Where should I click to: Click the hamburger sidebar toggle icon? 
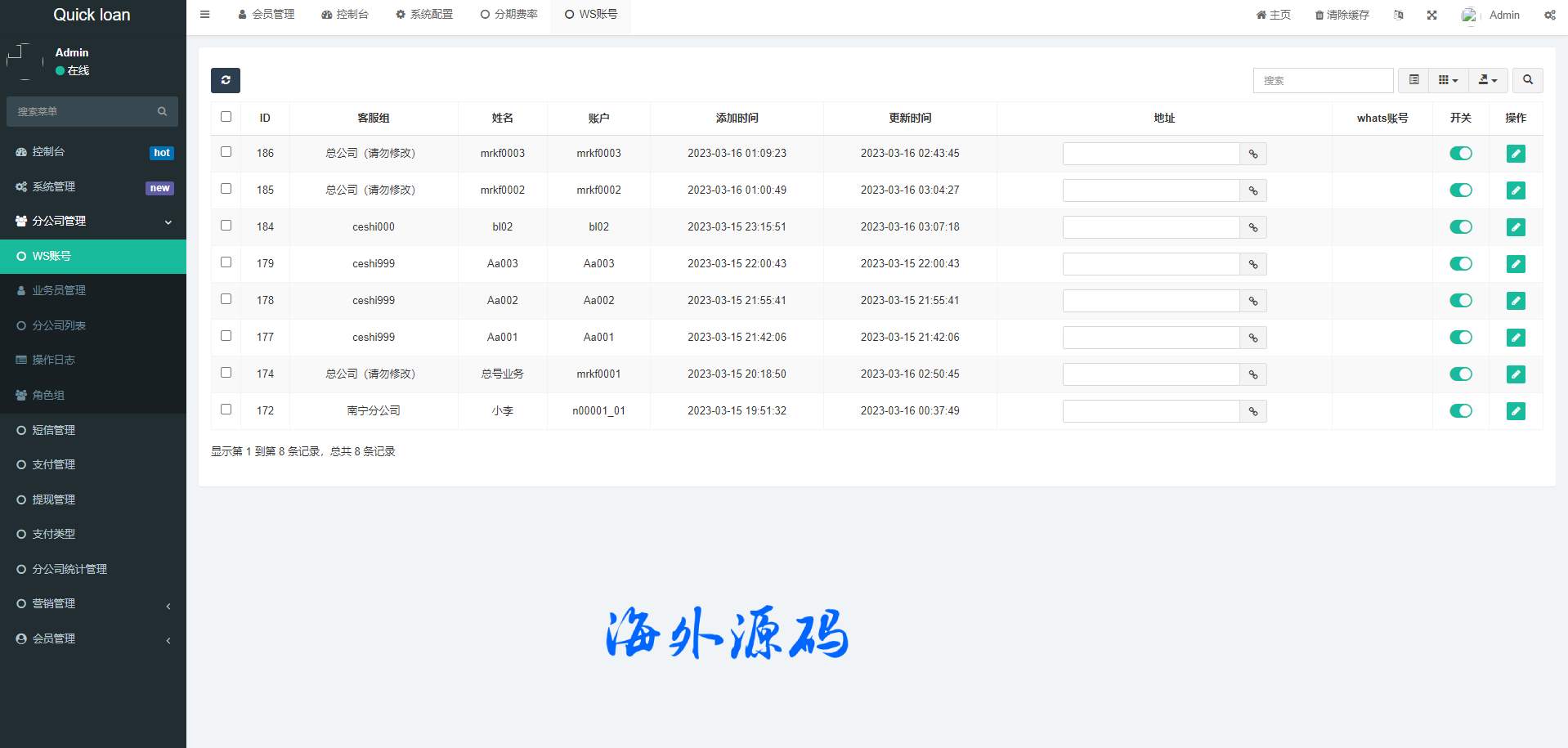click(x=205, y=15)
